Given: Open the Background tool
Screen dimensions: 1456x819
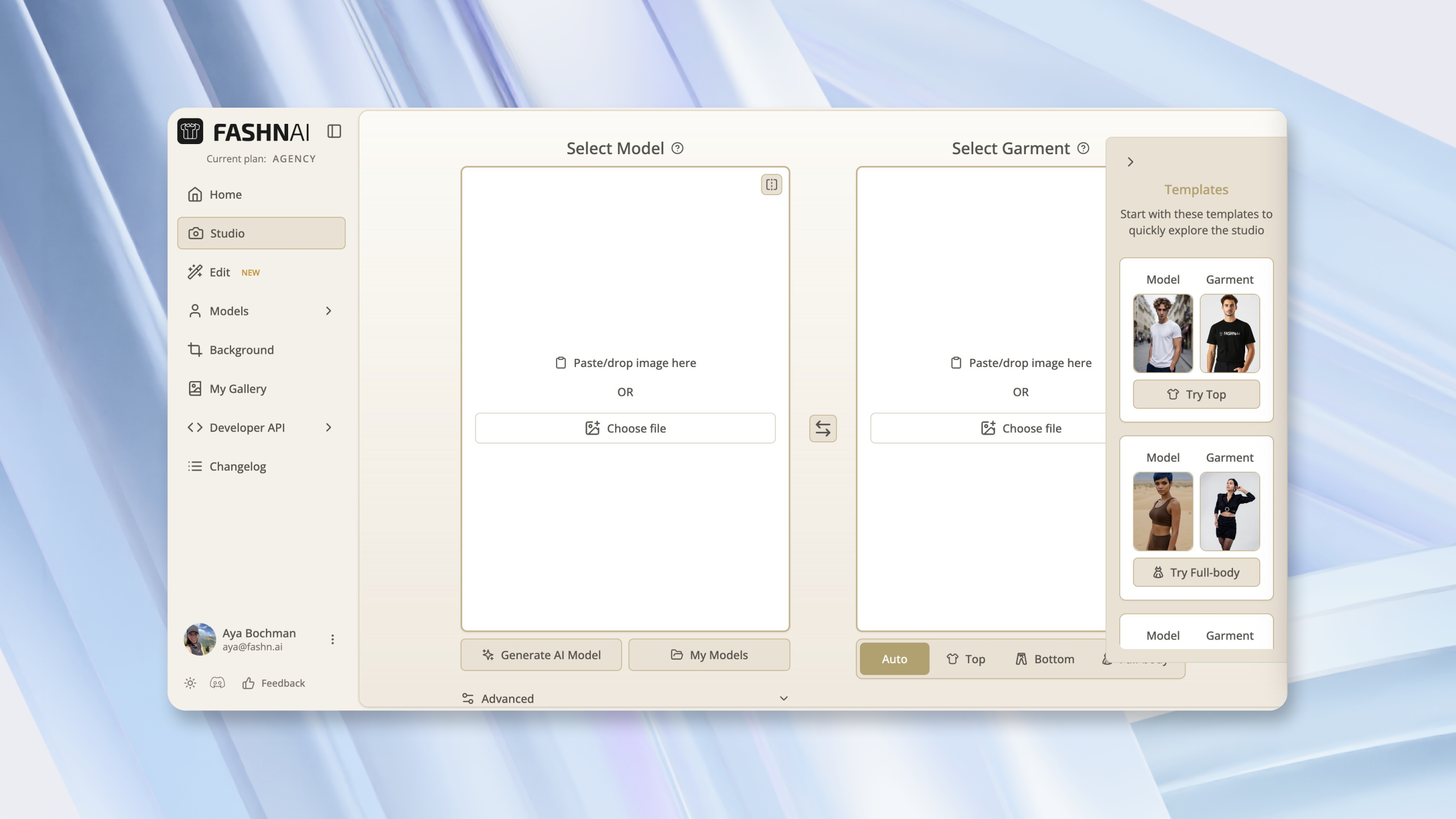Looking at the screenshot, I should point(261,350).
